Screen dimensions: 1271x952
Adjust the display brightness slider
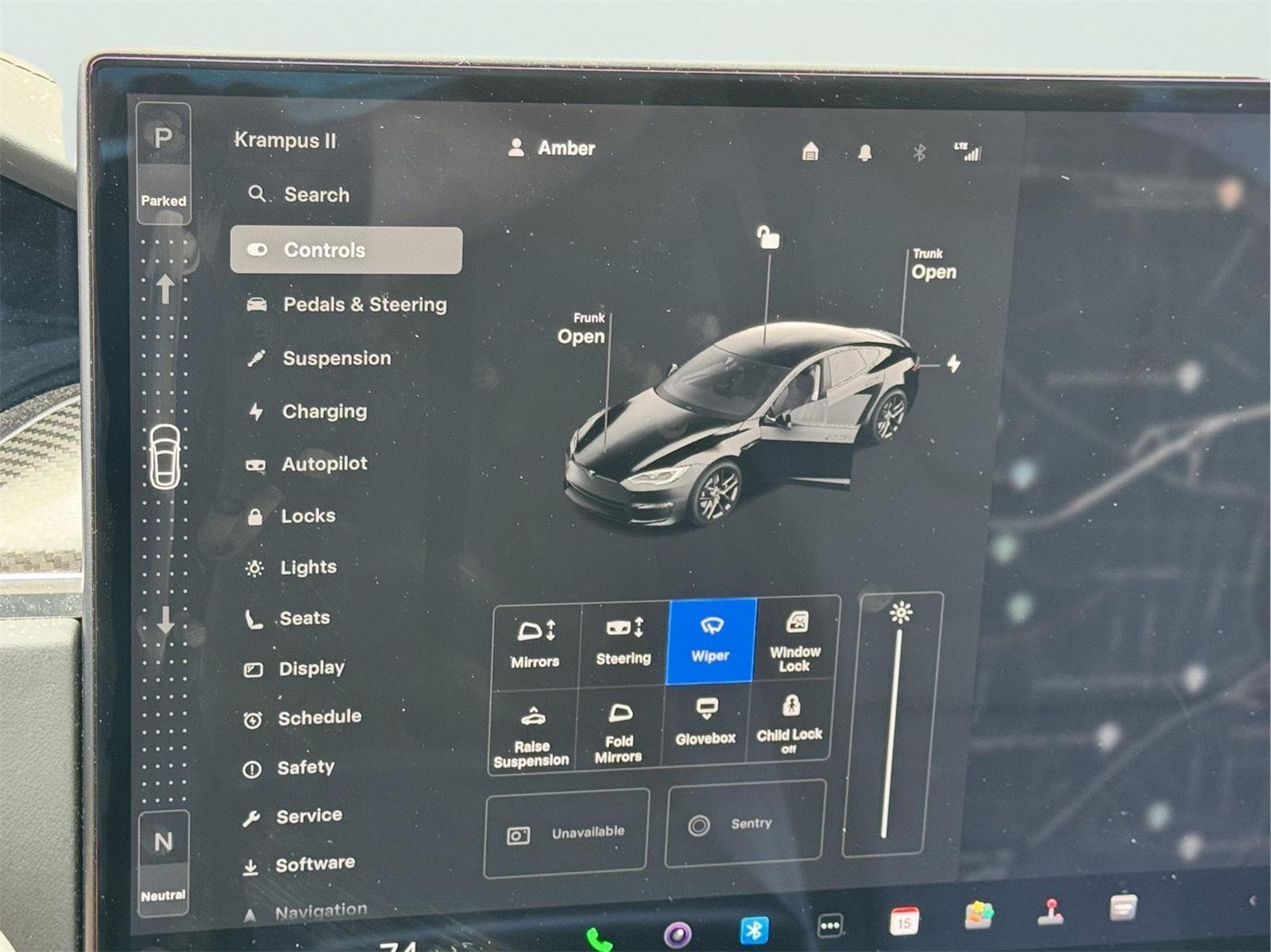point(893,730)
